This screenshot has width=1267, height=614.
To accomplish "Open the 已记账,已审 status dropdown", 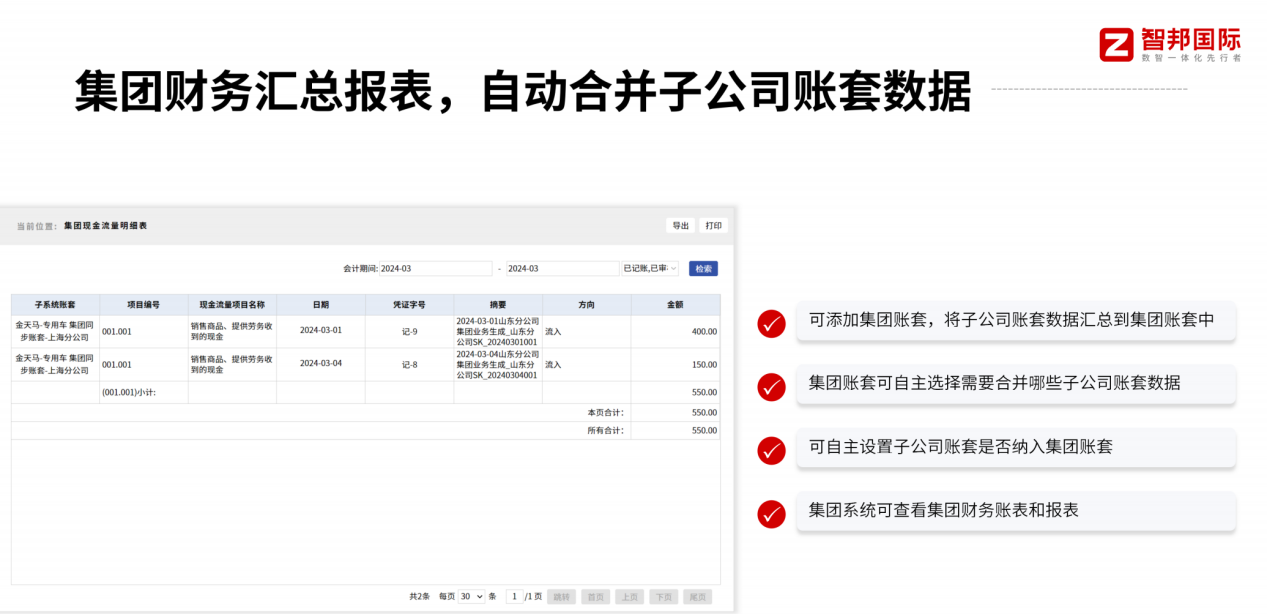I will coord(649,267).
